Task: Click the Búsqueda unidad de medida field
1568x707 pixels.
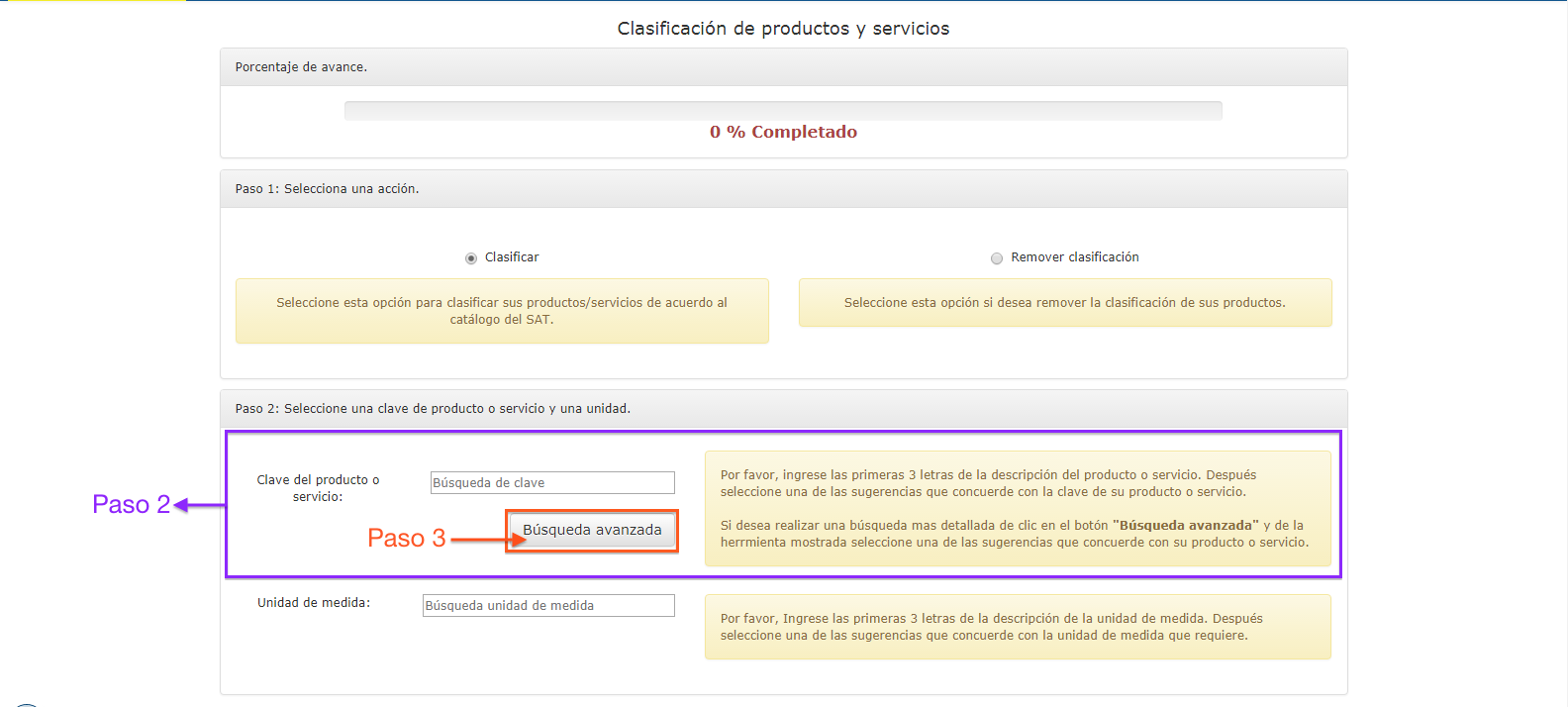Action: click(x=548, y=606)
